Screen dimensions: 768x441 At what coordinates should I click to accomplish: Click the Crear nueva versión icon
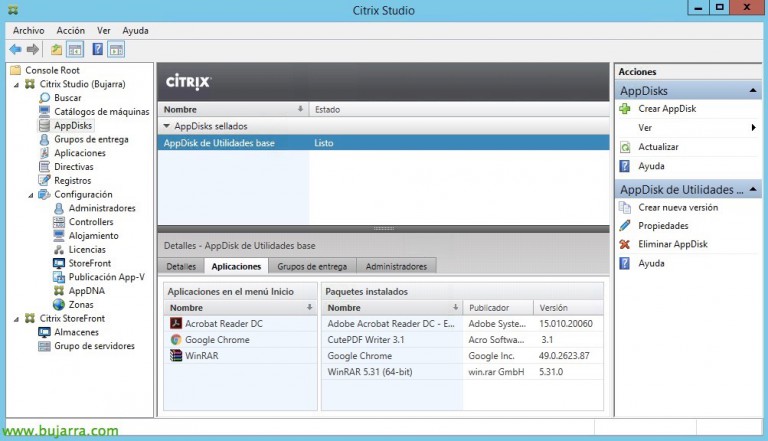(625, 208)
